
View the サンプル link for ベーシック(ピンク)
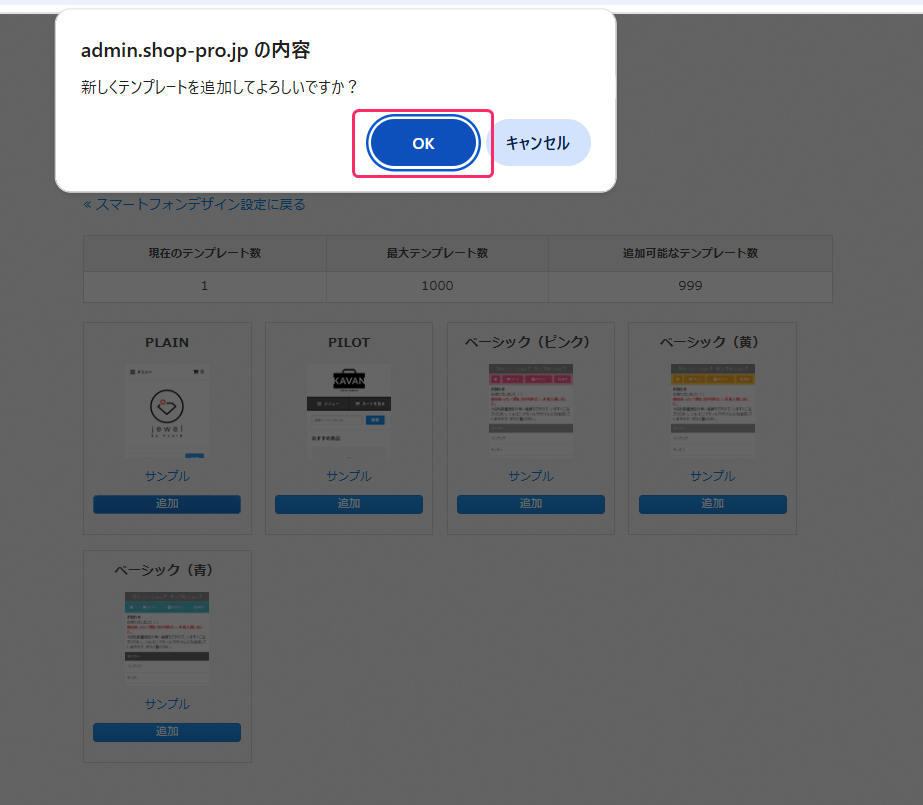pos(531,476)
